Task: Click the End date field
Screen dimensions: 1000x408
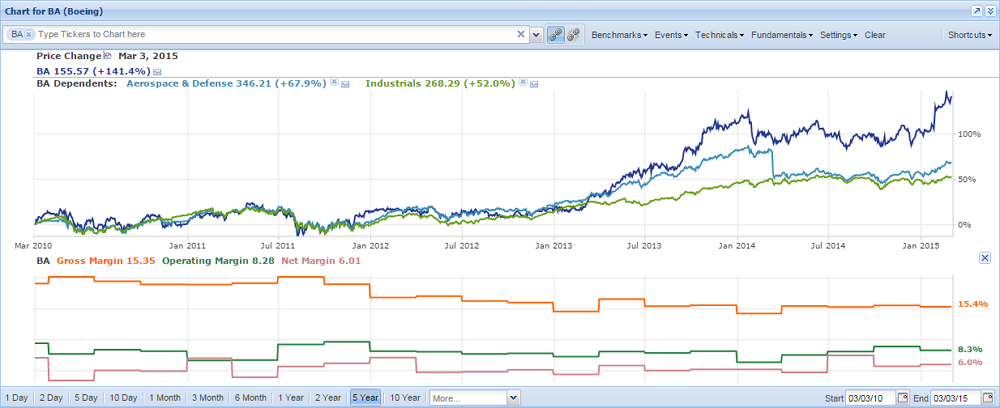Action: click(956, 398)
